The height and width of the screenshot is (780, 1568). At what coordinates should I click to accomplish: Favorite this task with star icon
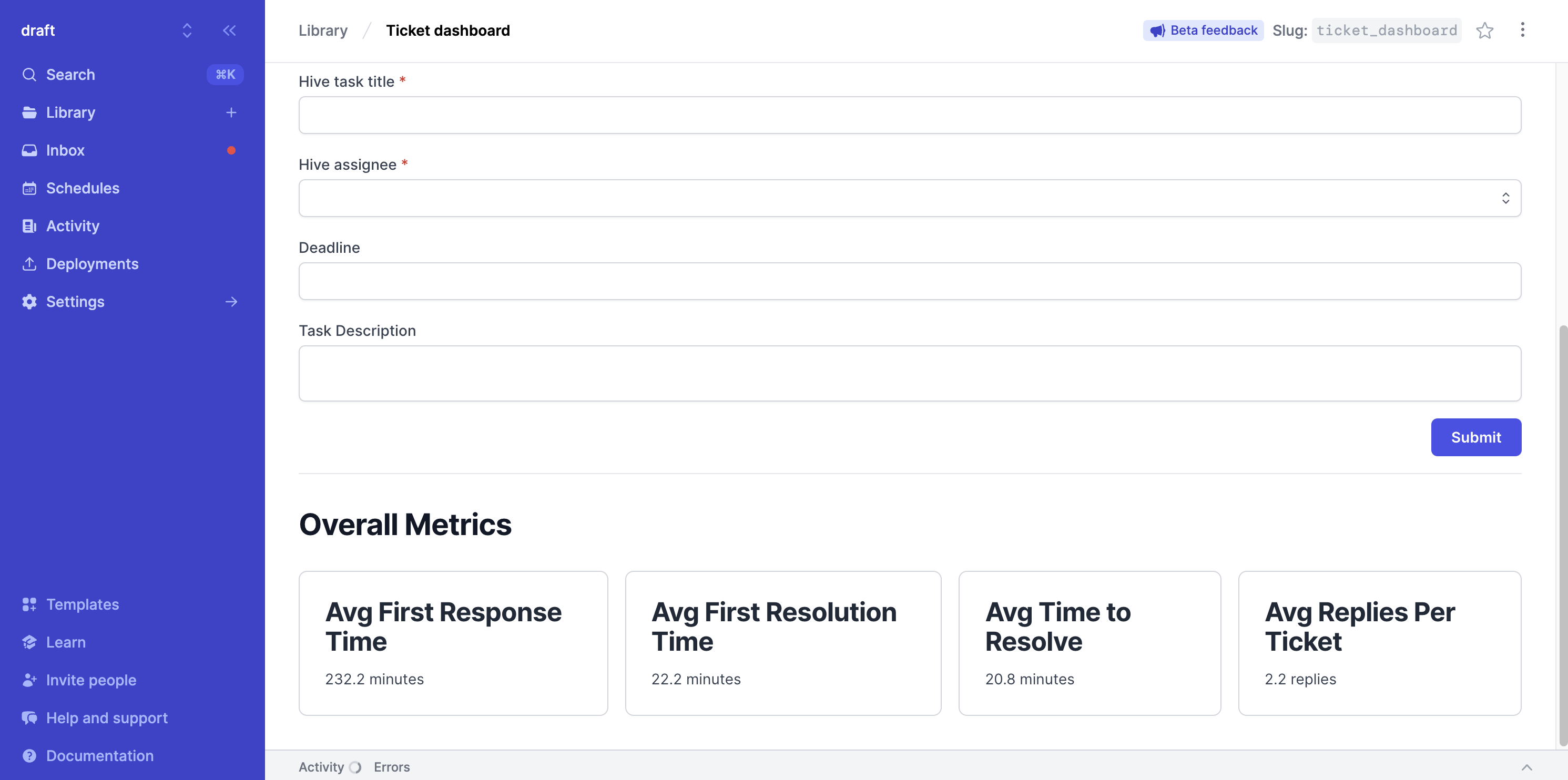1484,30
